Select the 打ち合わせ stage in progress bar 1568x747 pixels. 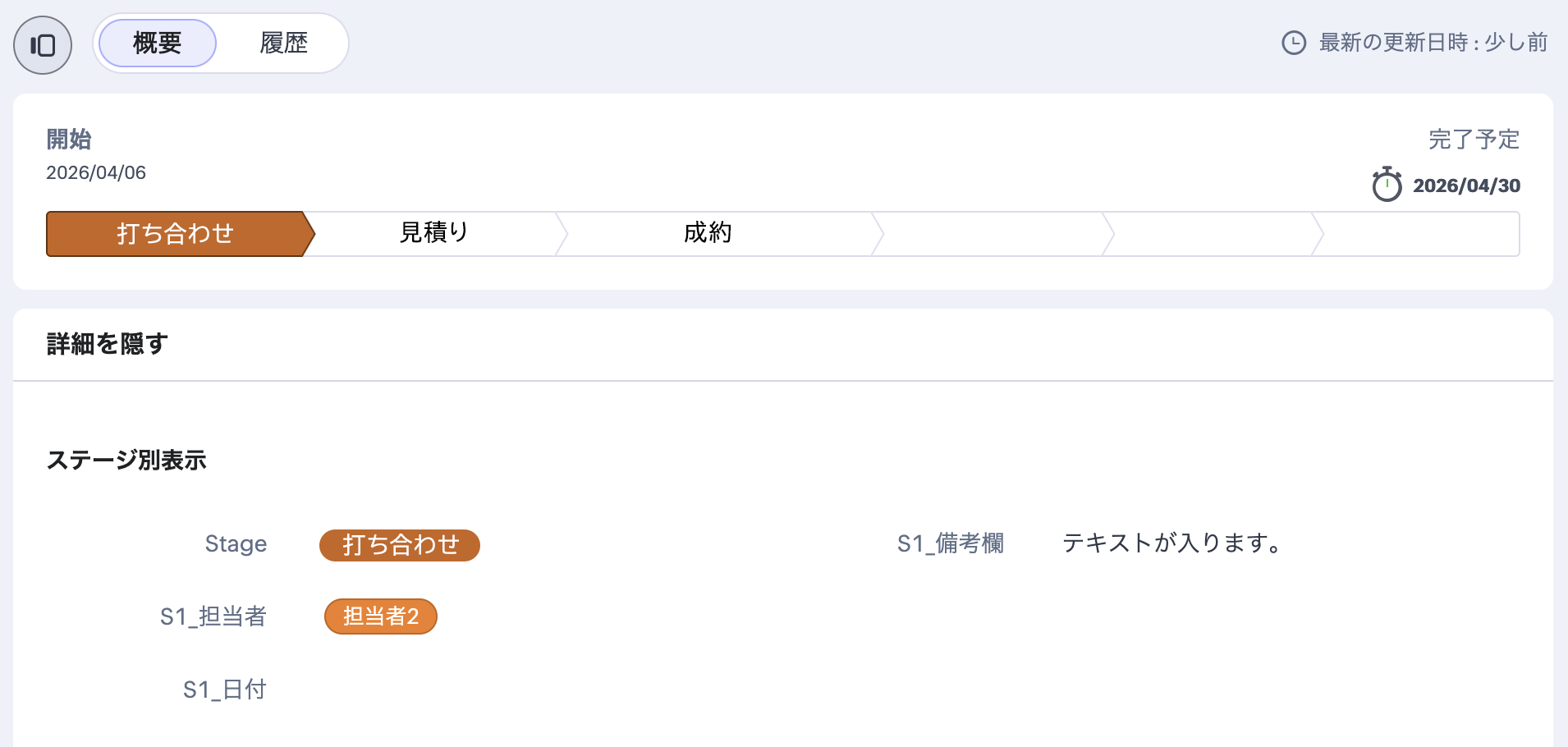point(175,234)
